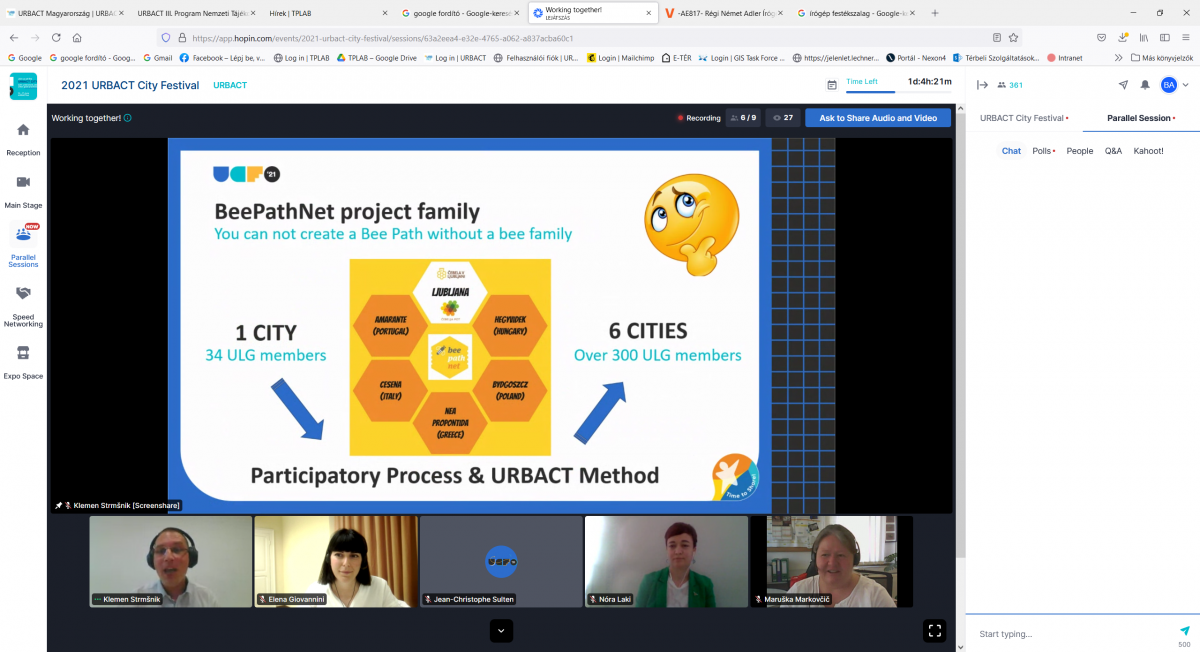1200x652 pixels.
Task: Select the Chat tab
Action: [x=1011, y=151]
